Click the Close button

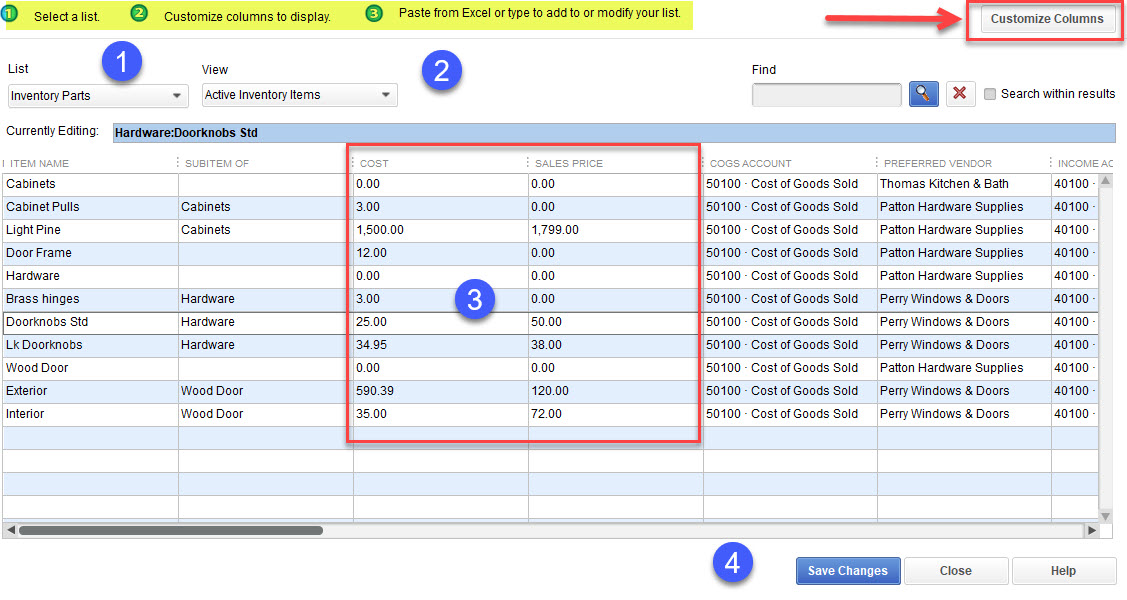[x=955, y=571]
